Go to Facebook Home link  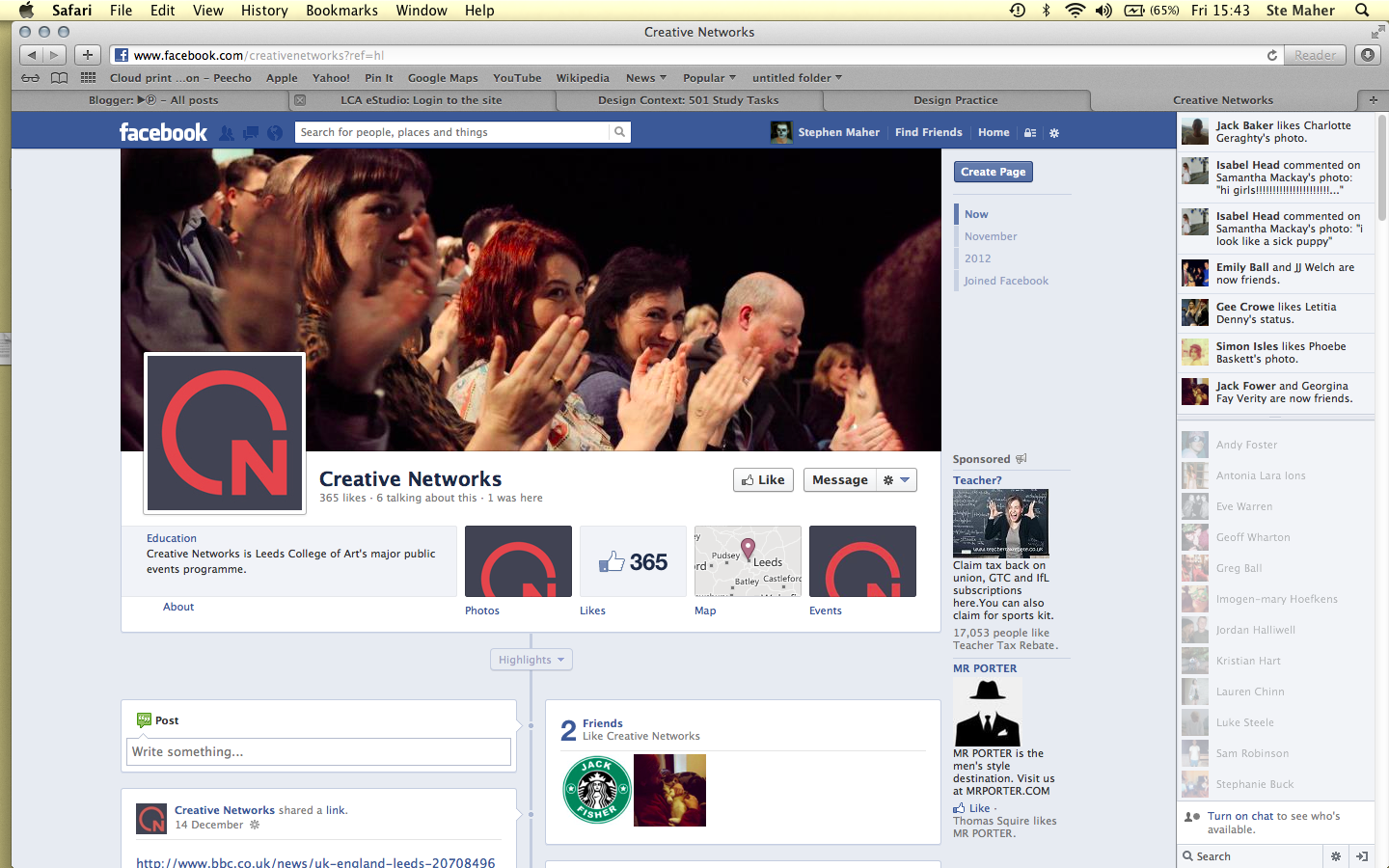994,132
